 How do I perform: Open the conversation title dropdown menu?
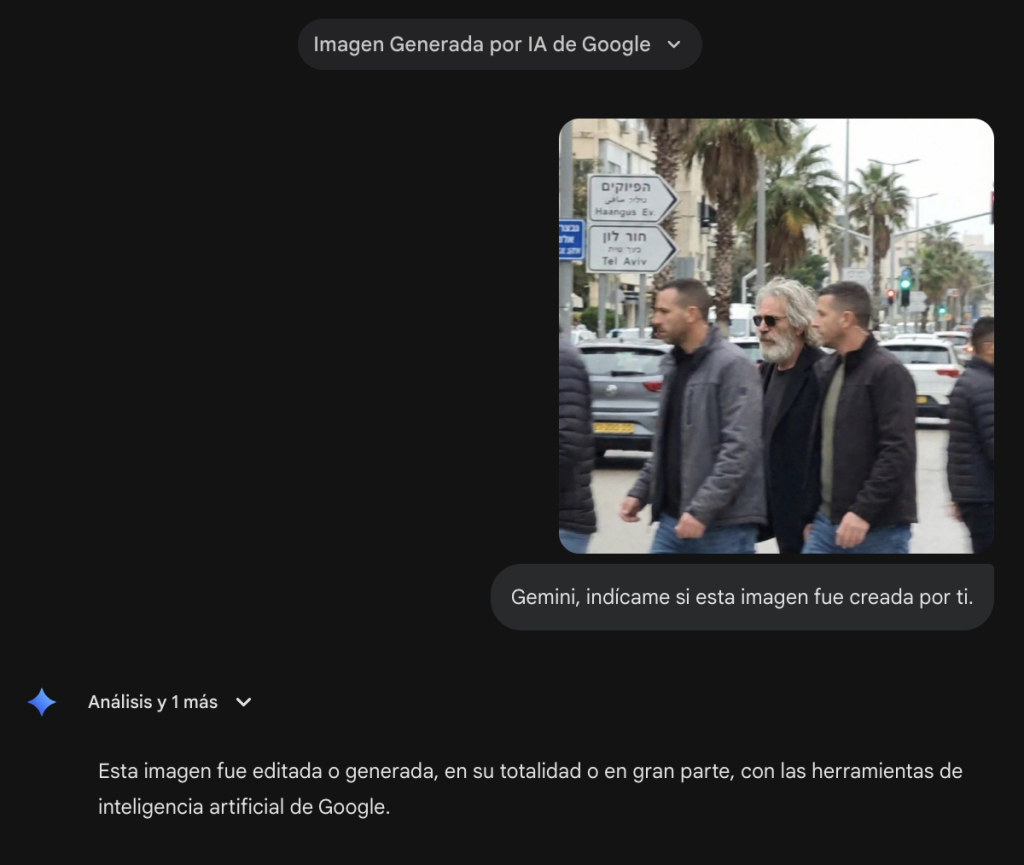point(499,44)
